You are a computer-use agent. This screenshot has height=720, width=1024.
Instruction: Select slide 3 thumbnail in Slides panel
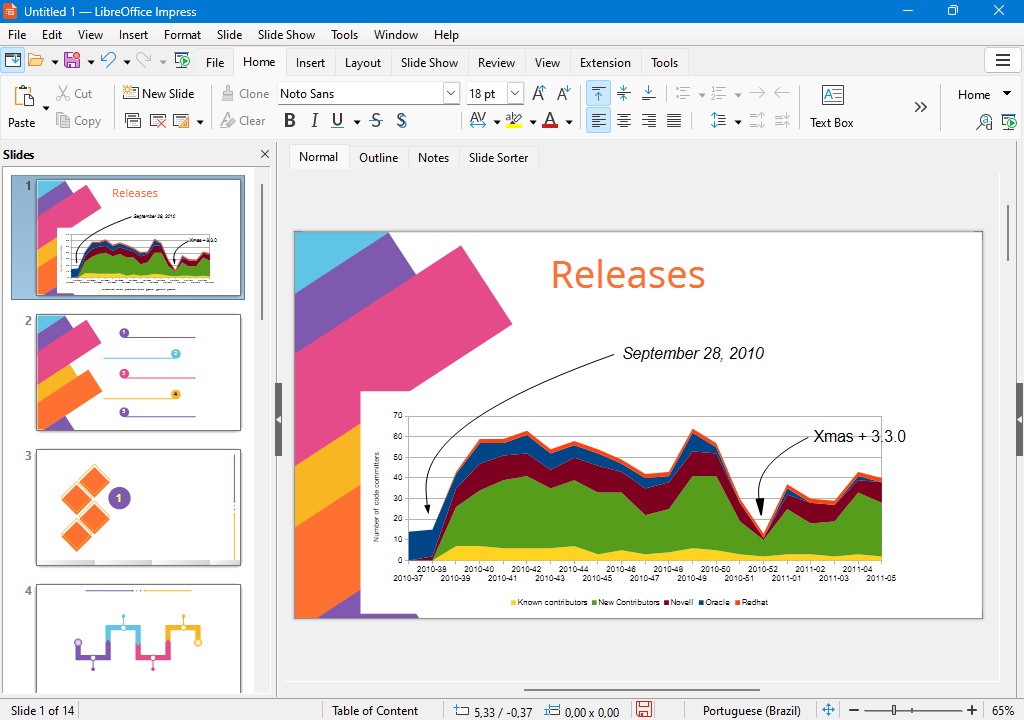(x=138, y=507)
